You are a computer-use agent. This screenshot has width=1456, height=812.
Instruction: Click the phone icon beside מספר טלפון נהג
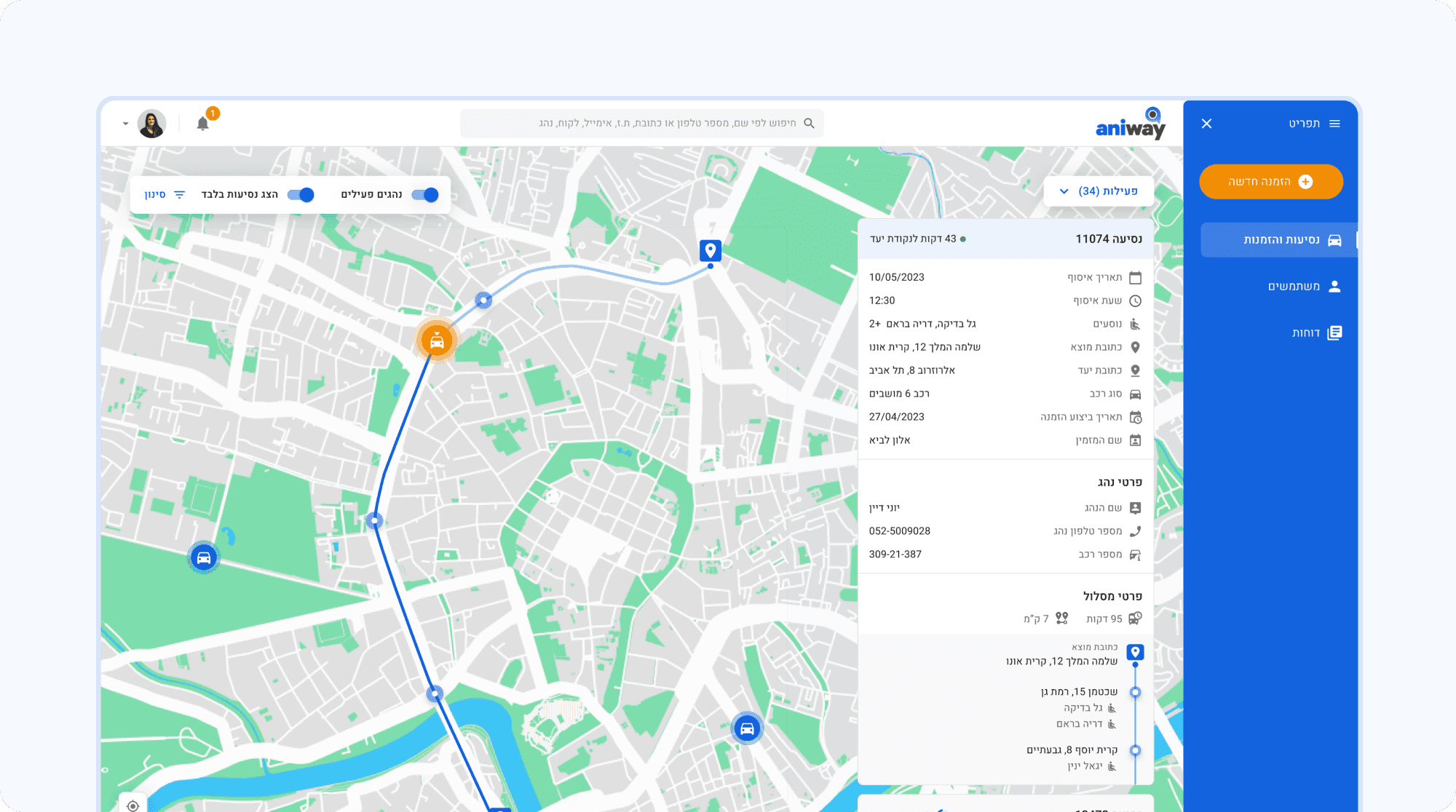point(1135,531)
